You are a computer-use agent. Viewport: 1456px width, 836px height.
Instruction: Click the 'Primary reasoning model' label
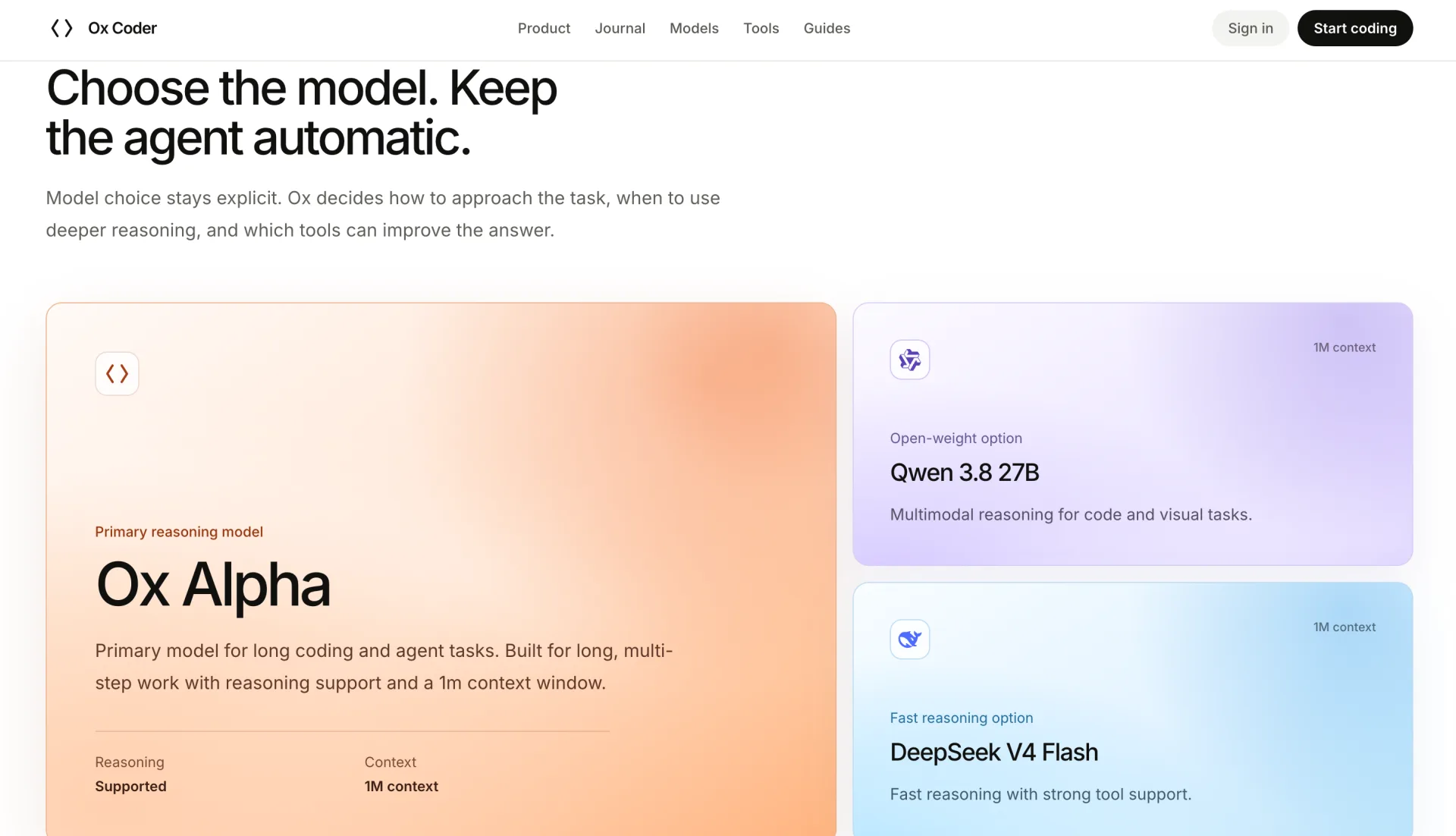click(179, 532)
